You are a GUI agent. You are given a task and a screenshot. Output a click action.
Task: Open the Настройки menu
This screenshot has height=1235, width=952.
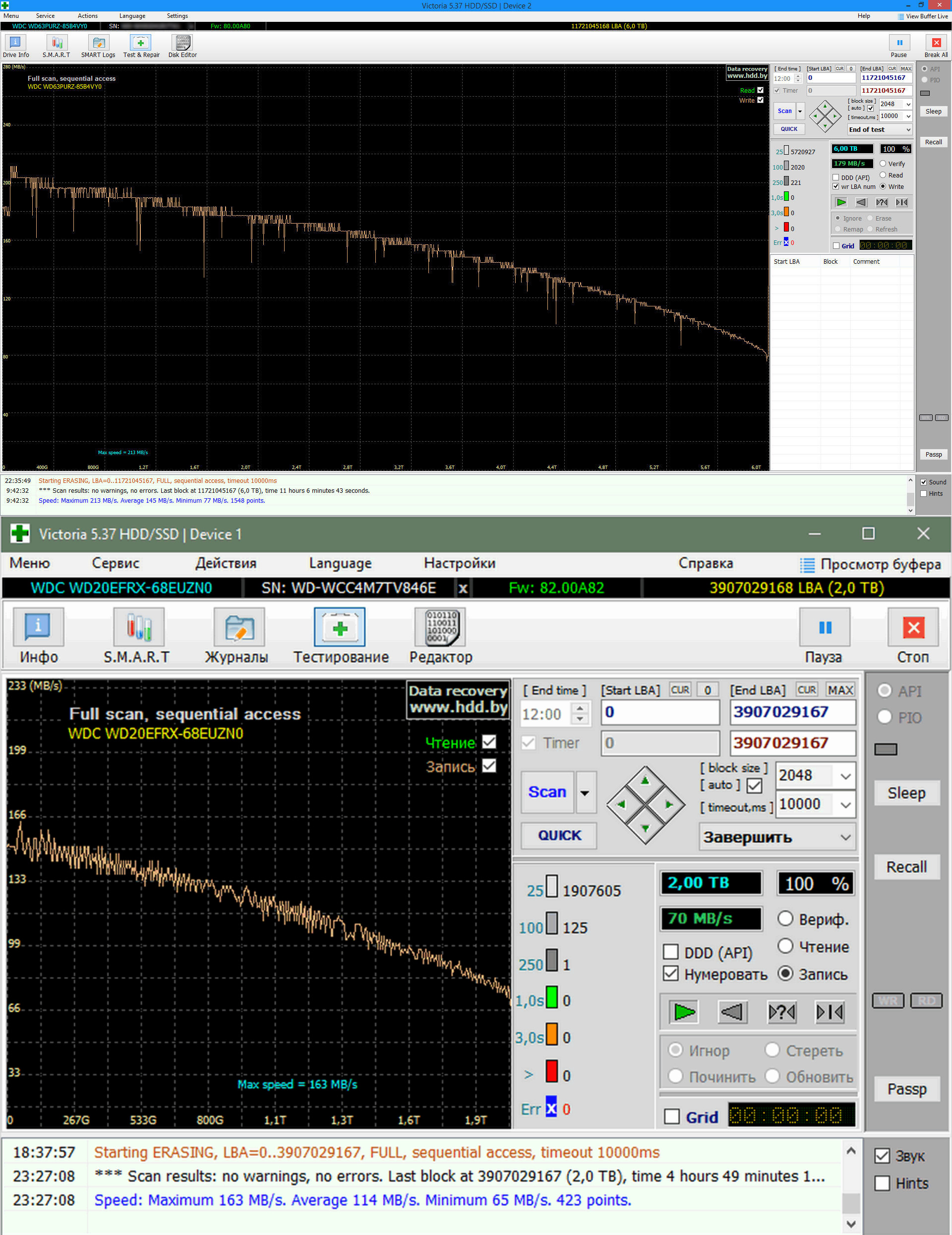click(x=459, y=563)
